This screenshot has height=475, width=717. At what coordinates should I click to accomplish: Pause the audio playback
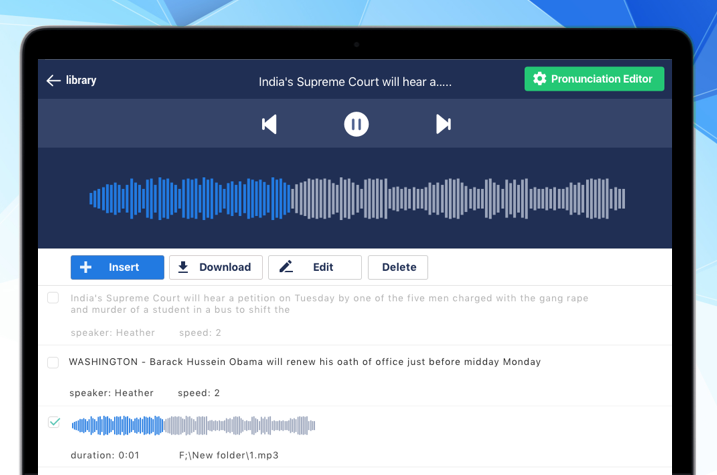pyautogui.click(x=356, y=124)
